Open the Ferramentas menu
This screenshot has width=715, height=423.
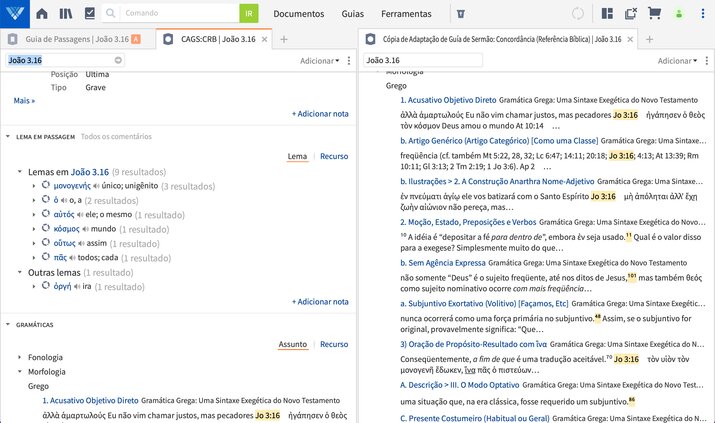[406, 14]
